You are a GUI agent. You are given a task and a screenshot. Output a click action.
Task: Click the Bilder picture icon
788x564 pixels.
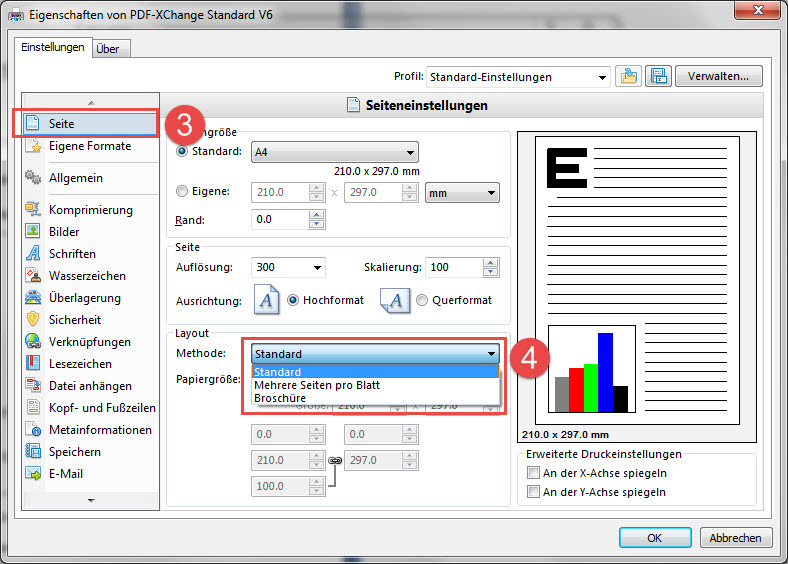33,231
